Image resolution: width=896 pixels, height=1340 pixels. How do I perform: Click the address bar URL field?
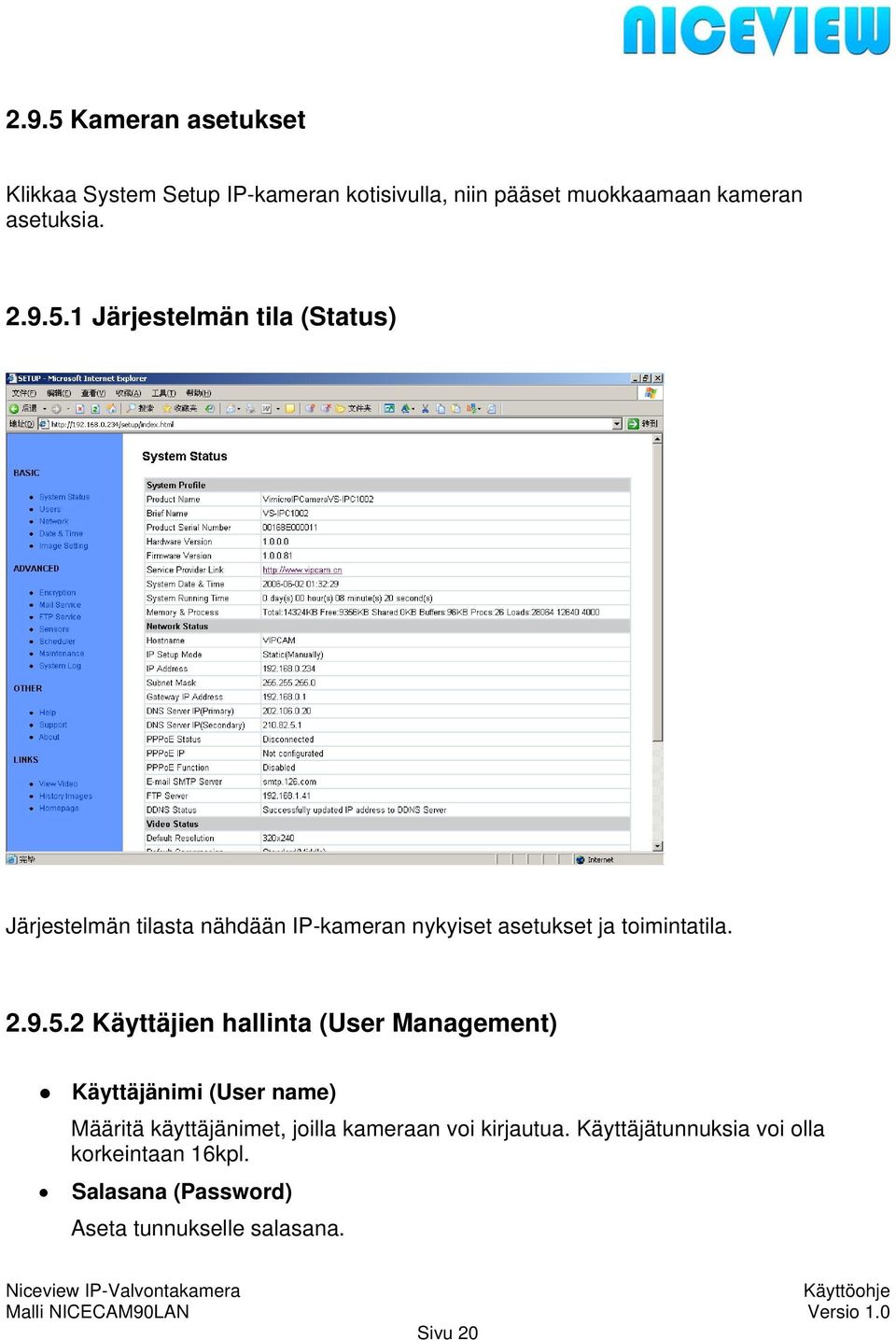331,423
